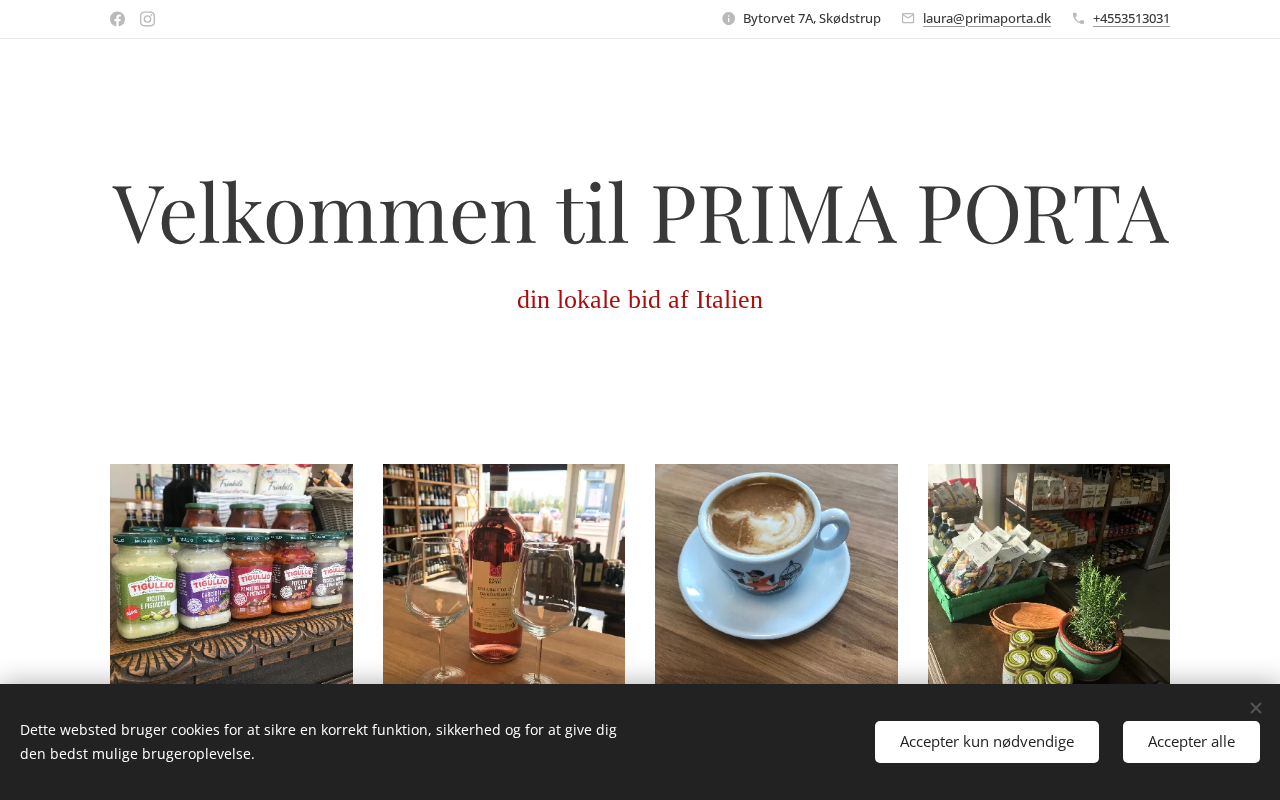Click the Velkommen til PRIMA PORTA heading
This screenshot has width=1280, height=800.
pos(640,212)
